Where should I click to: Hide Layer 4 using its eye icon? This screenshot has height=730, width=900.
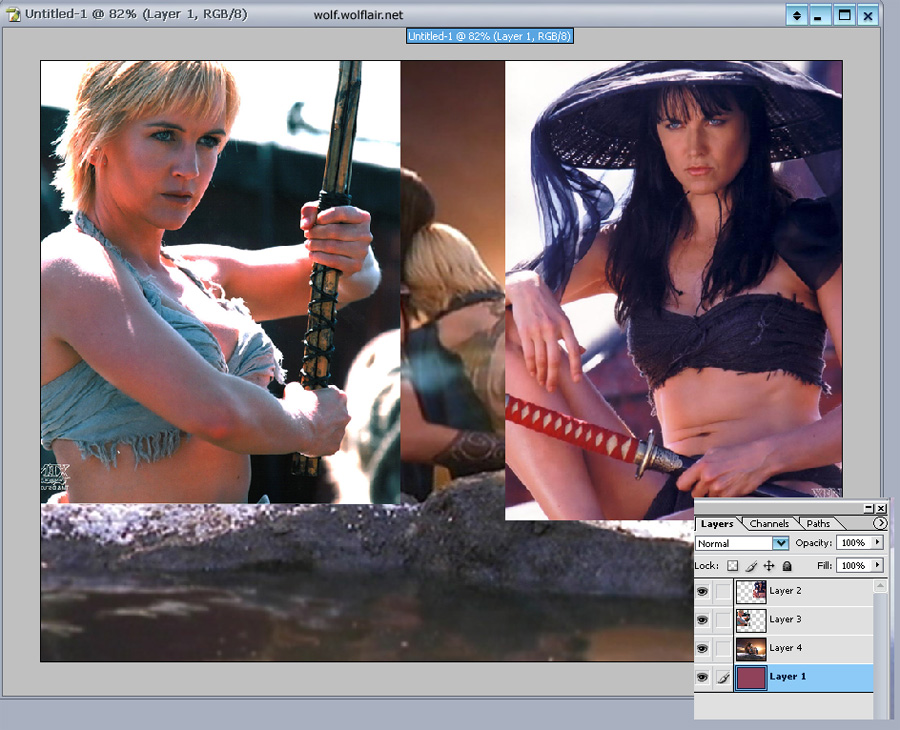[x=702, y=649]
